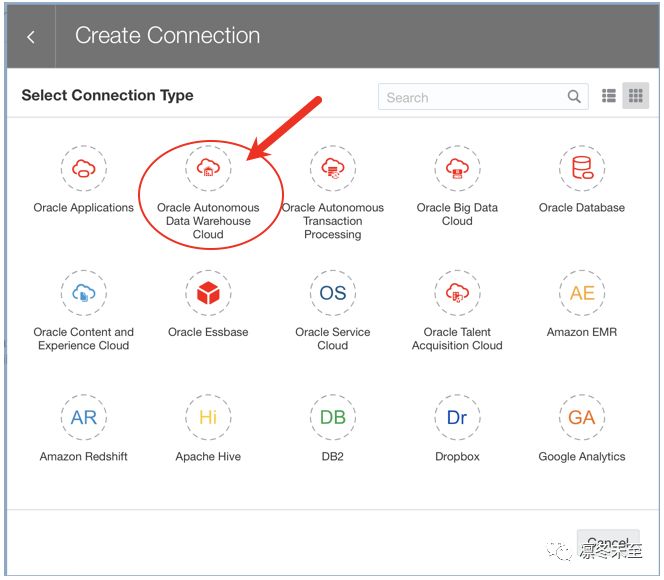The height and width of the screenshot is (580, 664).
Task: Pick the Google Analytics GA icon
Action: pos(582,417)
